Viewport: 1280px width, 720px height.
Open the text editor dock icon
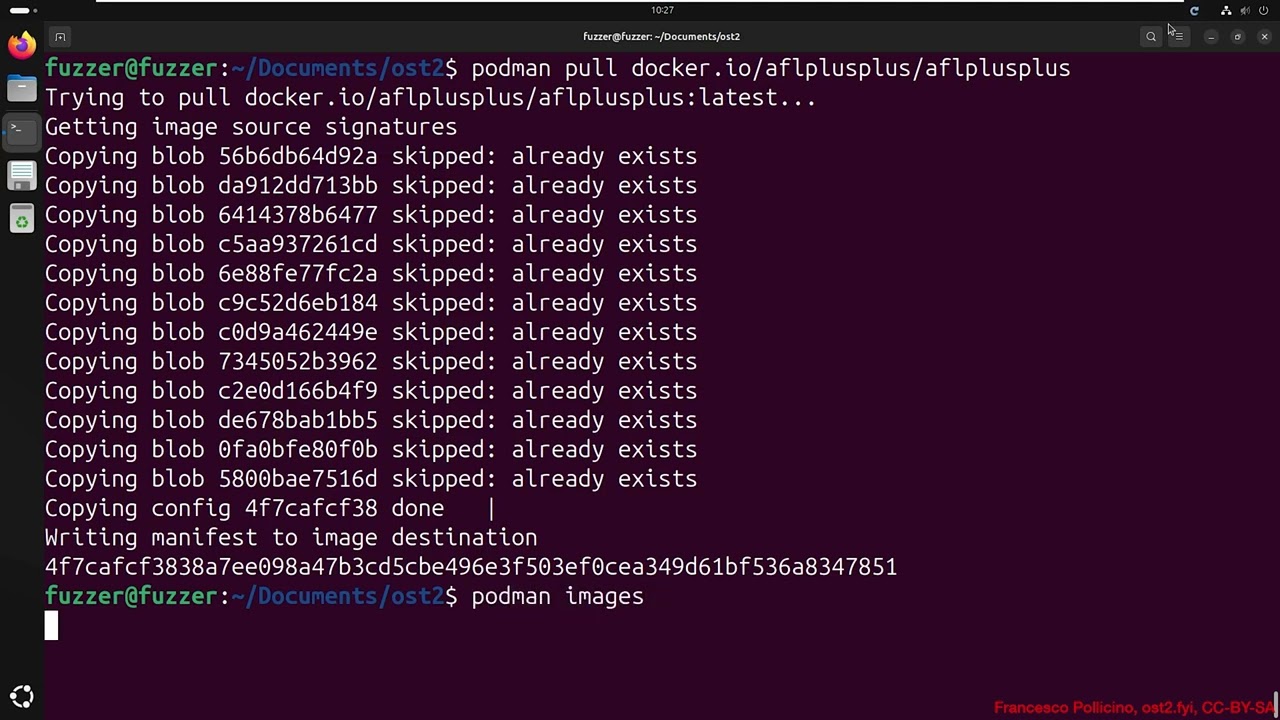pyautogui.click(x=21, y=175)
